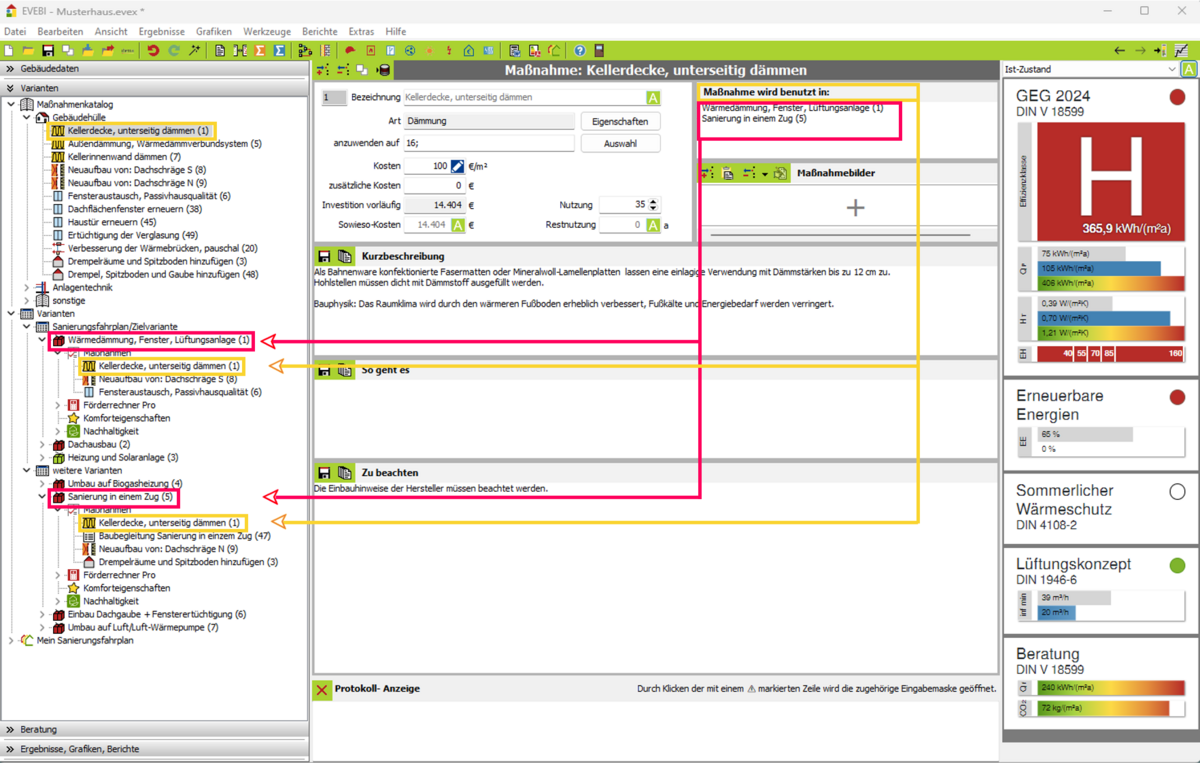Open the Ist-Zustand dropdown

(x=1091, y=69)
